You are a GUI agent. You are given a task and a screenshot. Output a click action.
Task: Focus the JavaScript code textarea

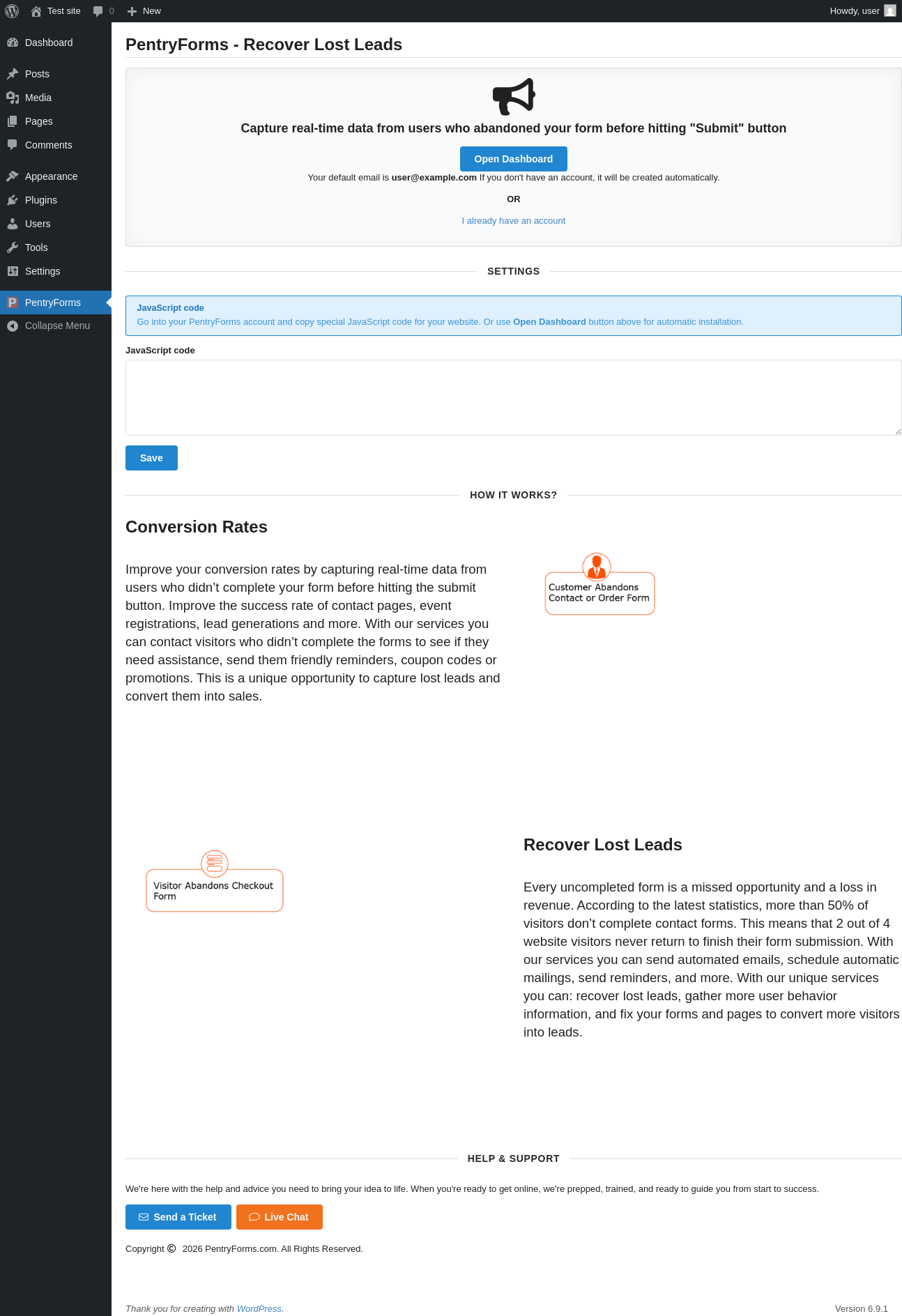(514, 398)
